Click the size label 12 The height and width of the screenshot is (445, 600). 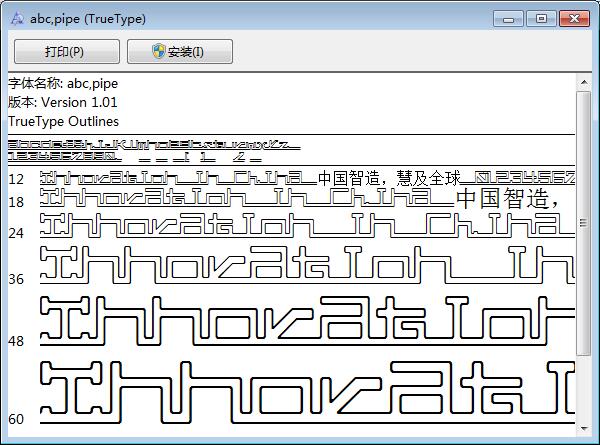(16, 179)
